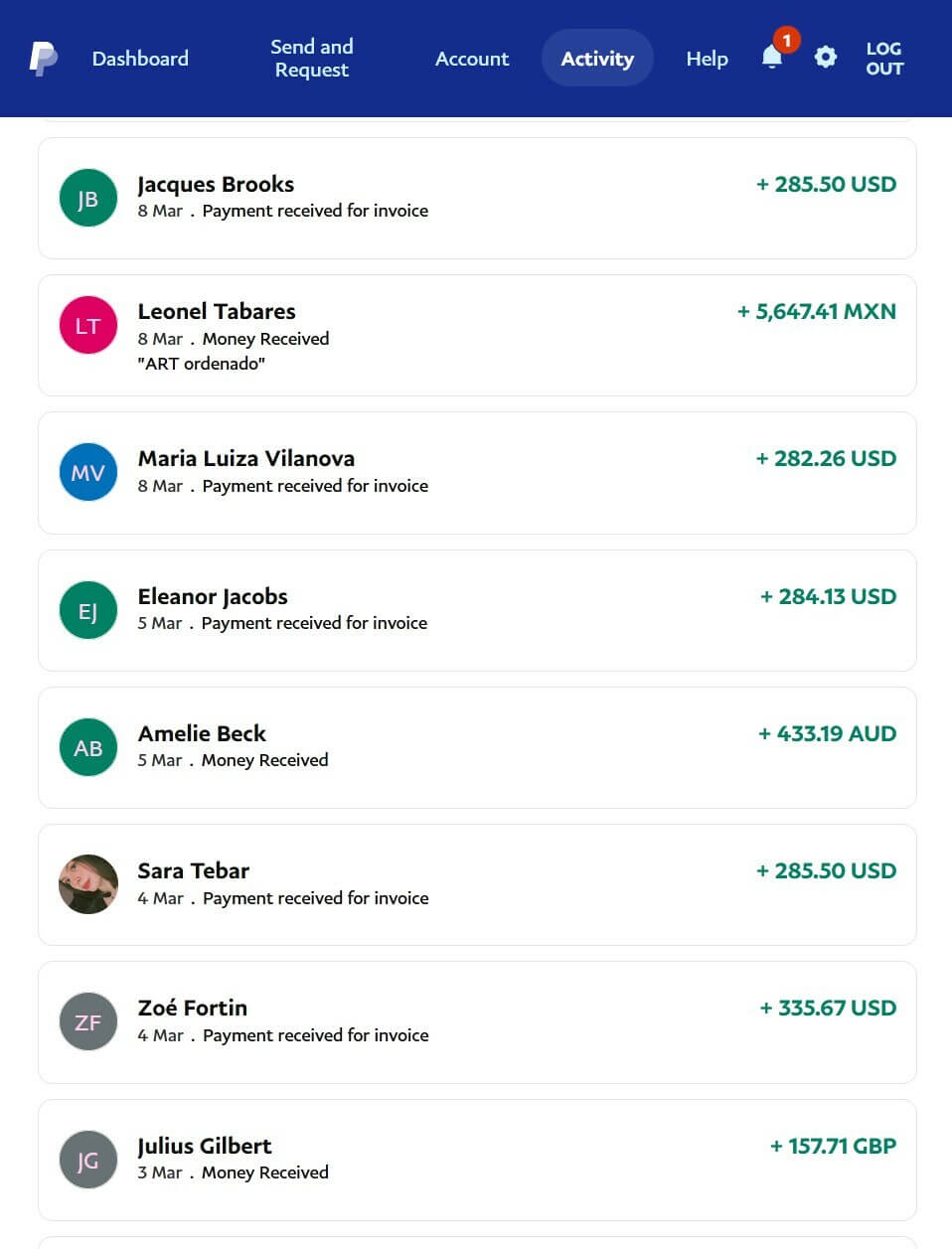952x1249 pixels.
Task: Open the settings gear icon
Action: pyautogui.click(x=825, y=58)
